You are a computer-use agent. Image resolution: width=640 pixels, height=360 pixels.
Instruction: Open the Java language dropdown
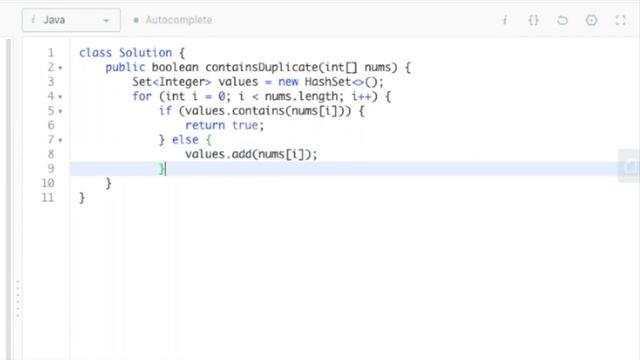tap(71, 20)
